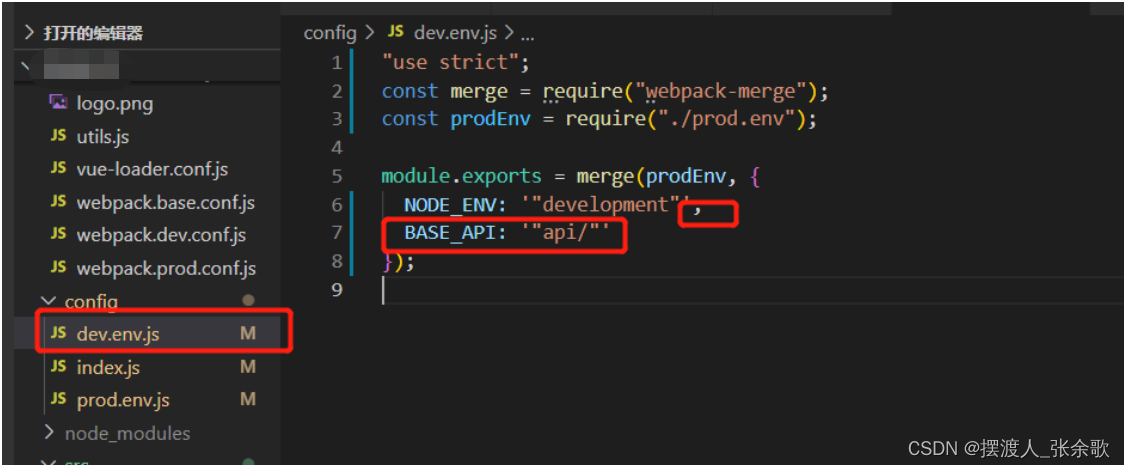
Task: Click the config breadcrumb segment
Action: (330, 33)
